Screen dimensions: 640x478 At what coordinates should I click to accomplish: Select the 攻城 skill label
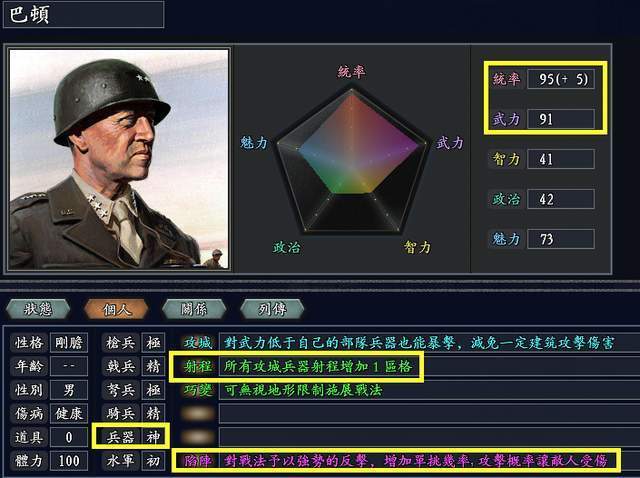(197, 343)
